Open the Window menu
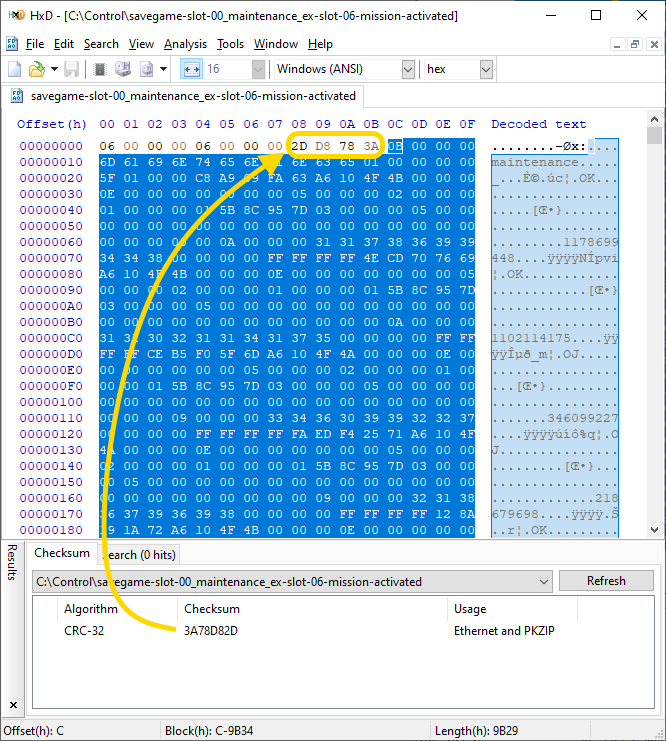Screen dimensions: 666x741 pyautogui.click(x=276, y=44)
